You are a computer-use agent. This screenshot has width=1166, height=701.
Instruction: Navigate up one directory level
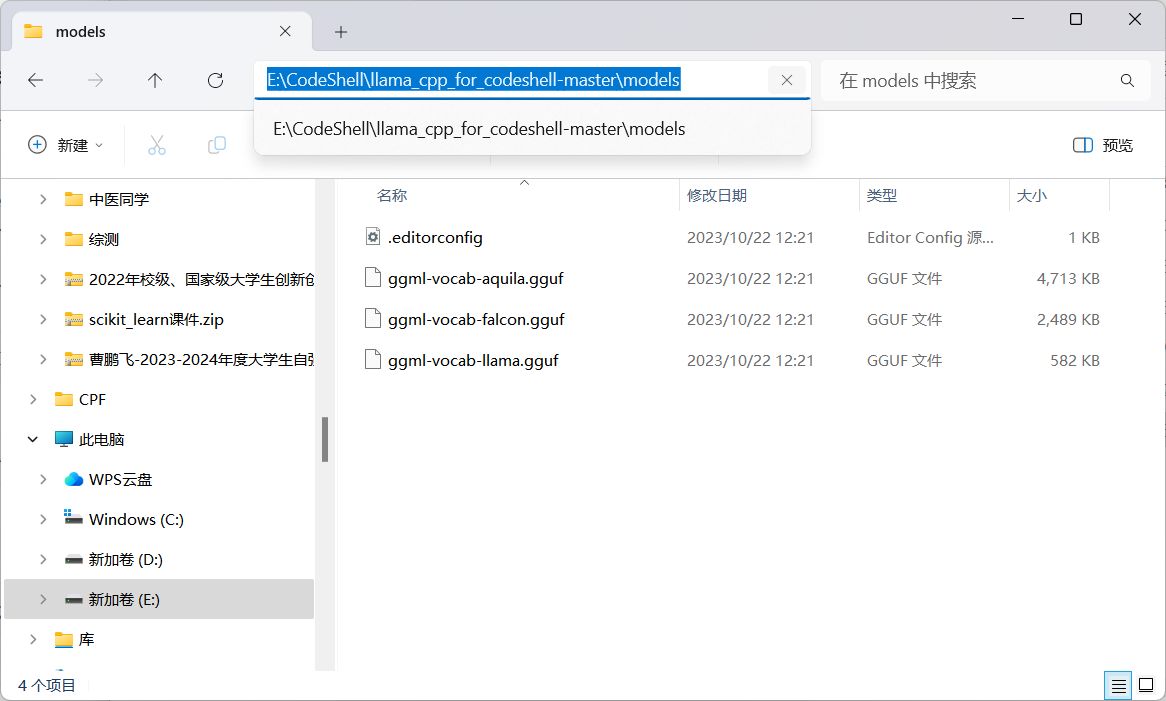[155, 81]
